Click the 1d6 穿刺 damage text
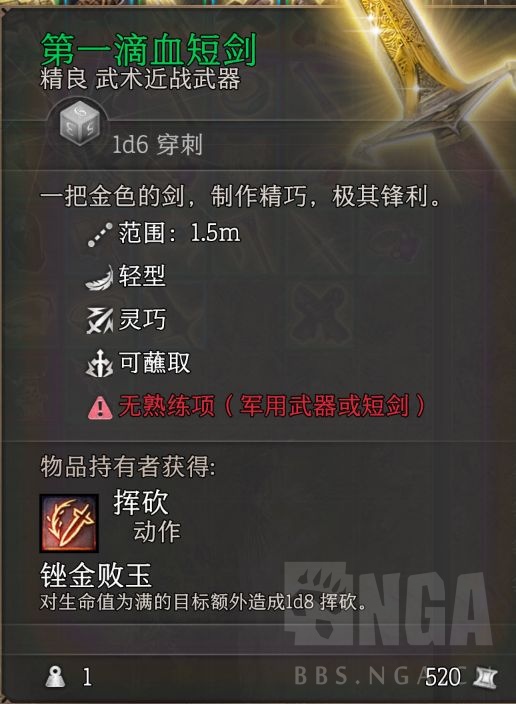This screenshot has width=516, height=704. click(157, 145)
